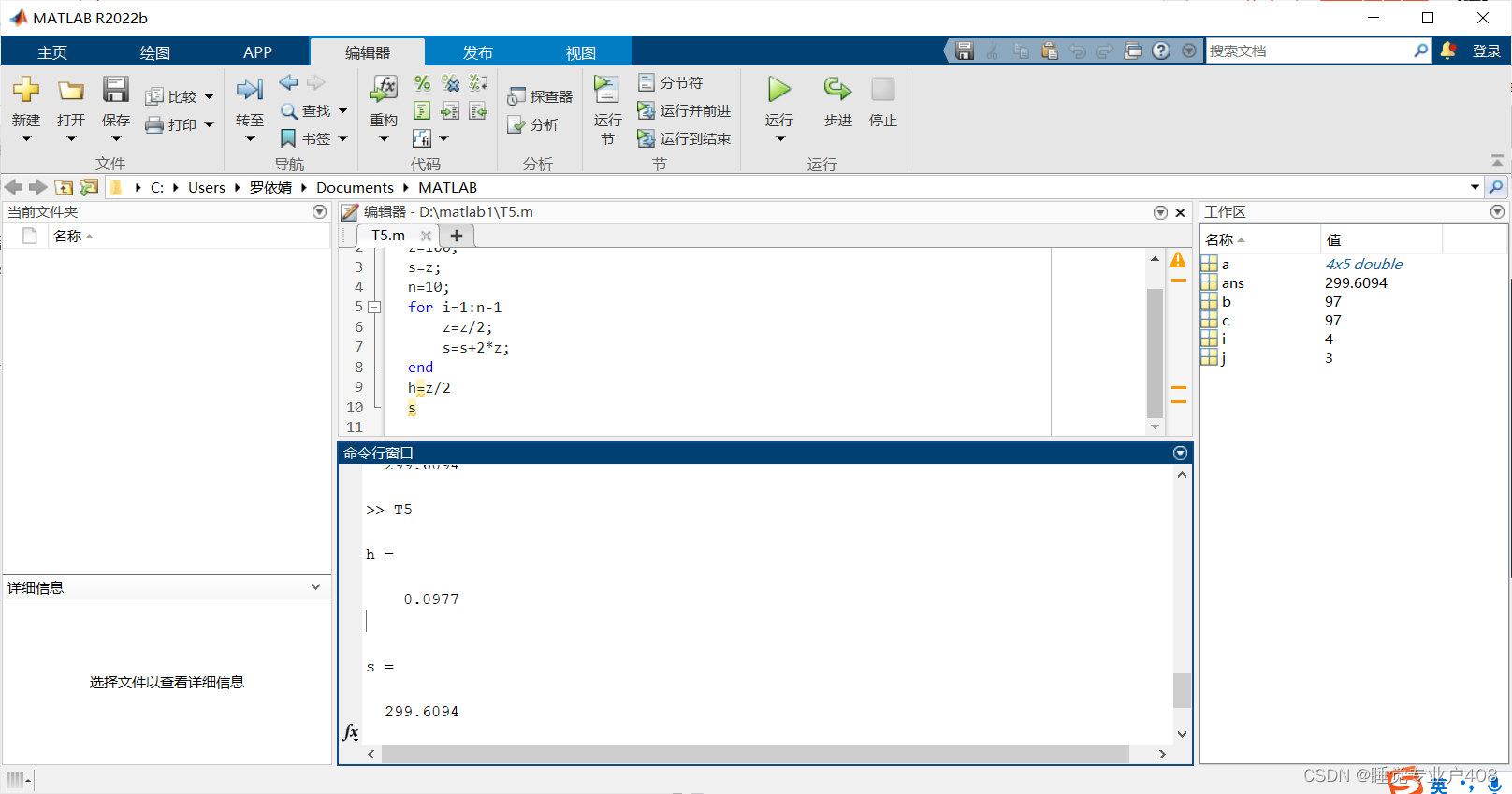Image resolution: width=1512 pixels, height=794 pixels.
Task: Open the Workspace panel actions menu
Action: pos(1497,212)
